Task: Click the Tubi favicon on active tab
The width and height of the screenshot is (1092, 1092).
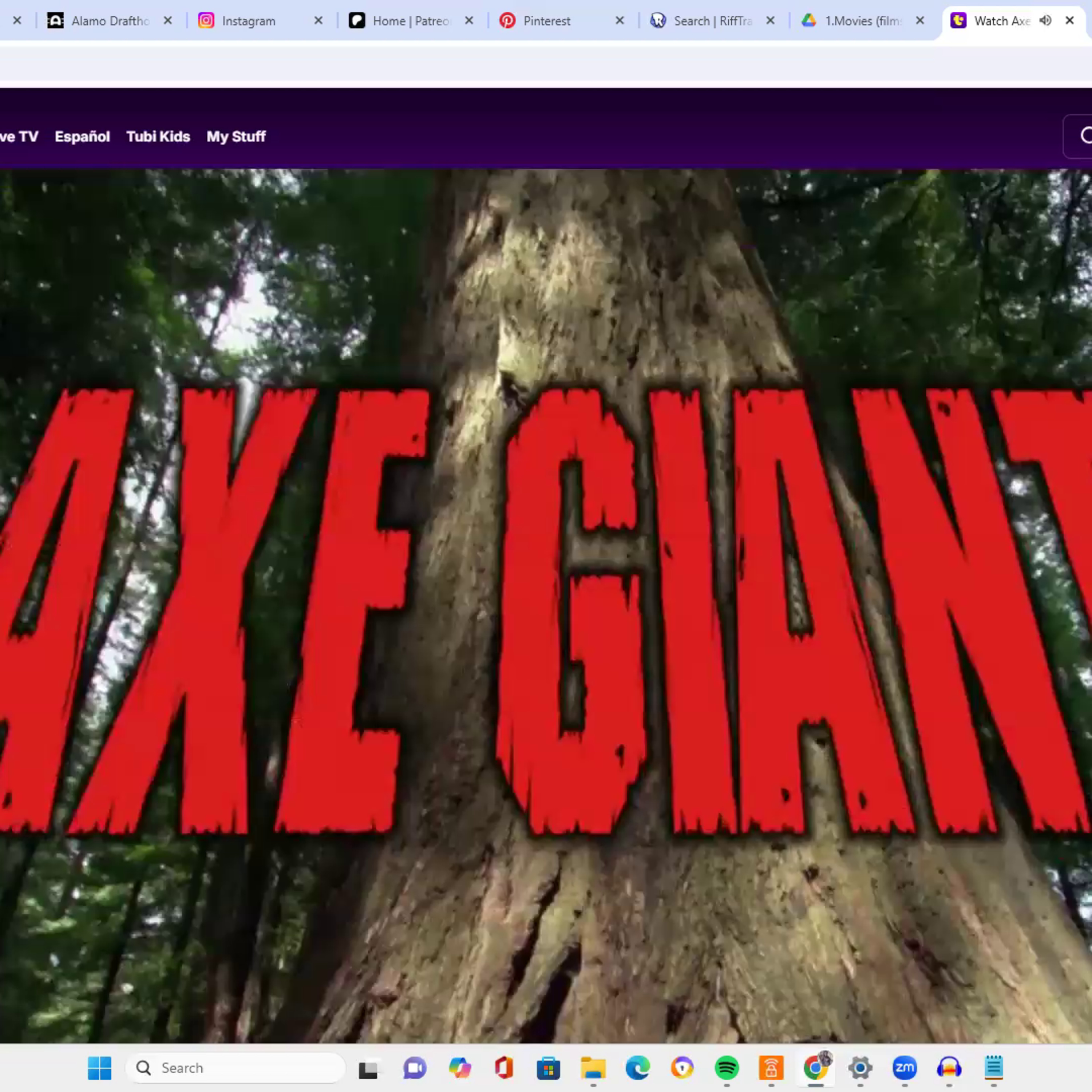Action: coord(958,21)
